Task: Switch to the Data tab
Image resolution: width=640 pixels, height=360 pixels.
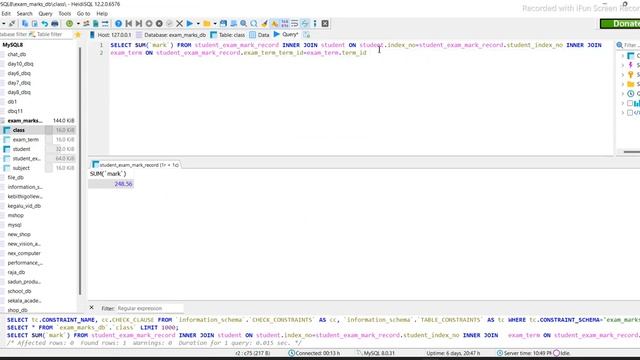Action: click(x=259, y=35)
